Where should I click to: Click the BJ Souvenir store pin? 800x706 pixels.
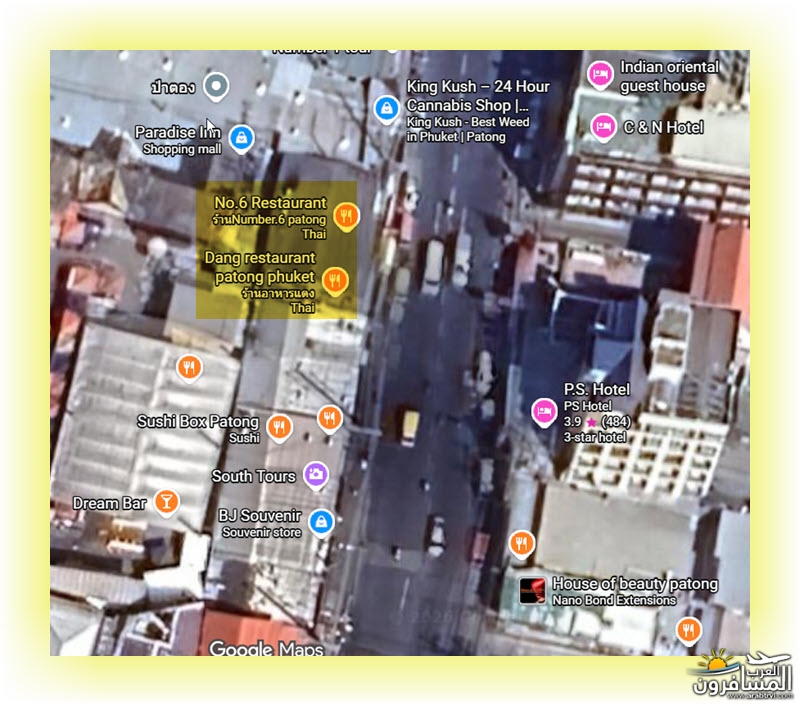pyautogui.click(x=320, y=521)
